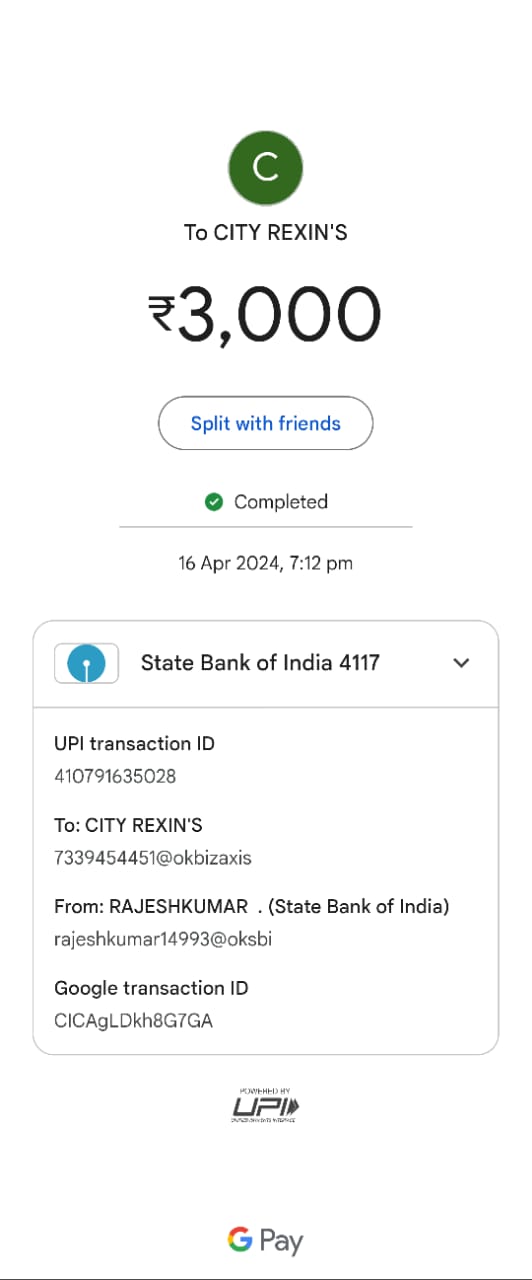Click the State Bank of India logo
The height and width of the screenshot is (1280, 532).
tap(86, 663)
